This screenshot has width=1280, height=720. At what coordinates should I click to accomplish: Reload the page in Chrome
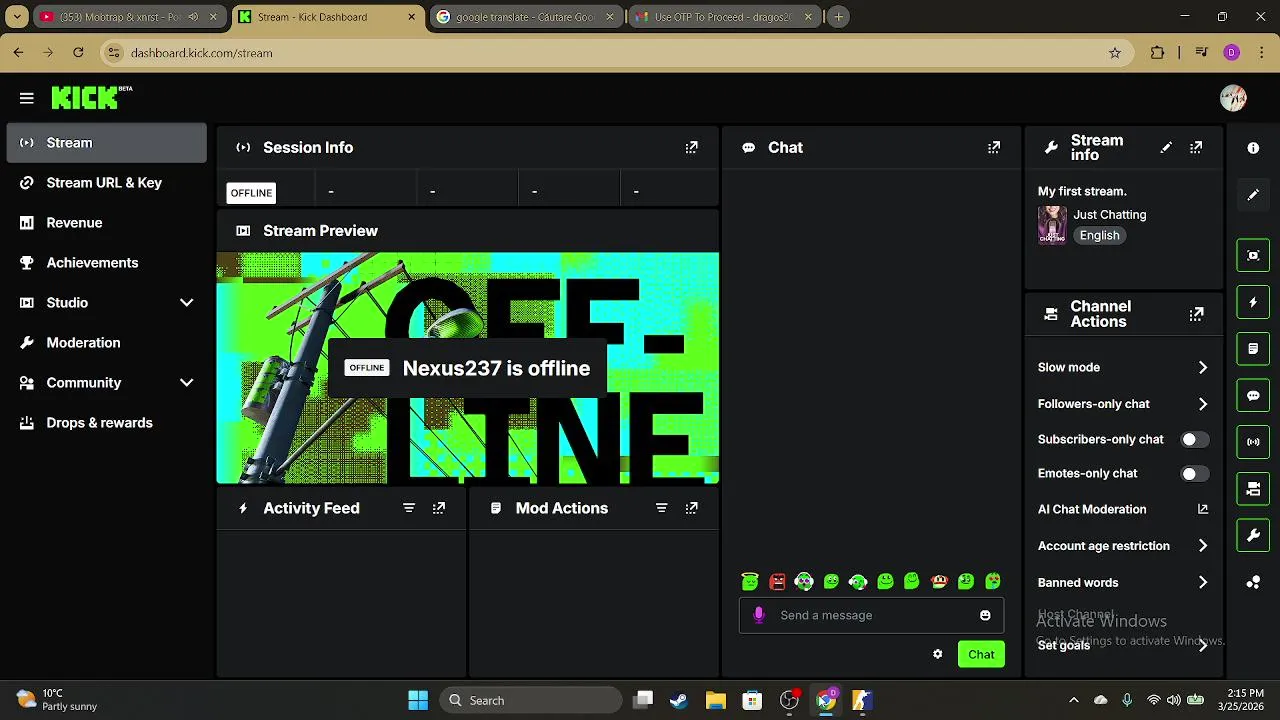[78, 53]
